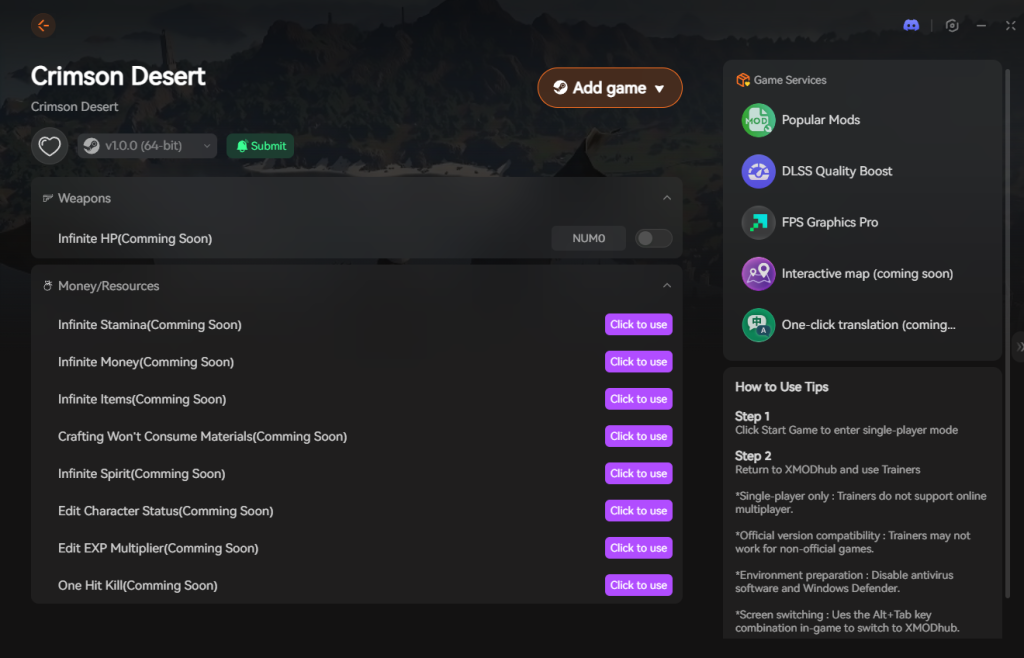Screen dimensions: 1024x658
Task: Select the One-click translation icon
Action: [x=758, y=324]
